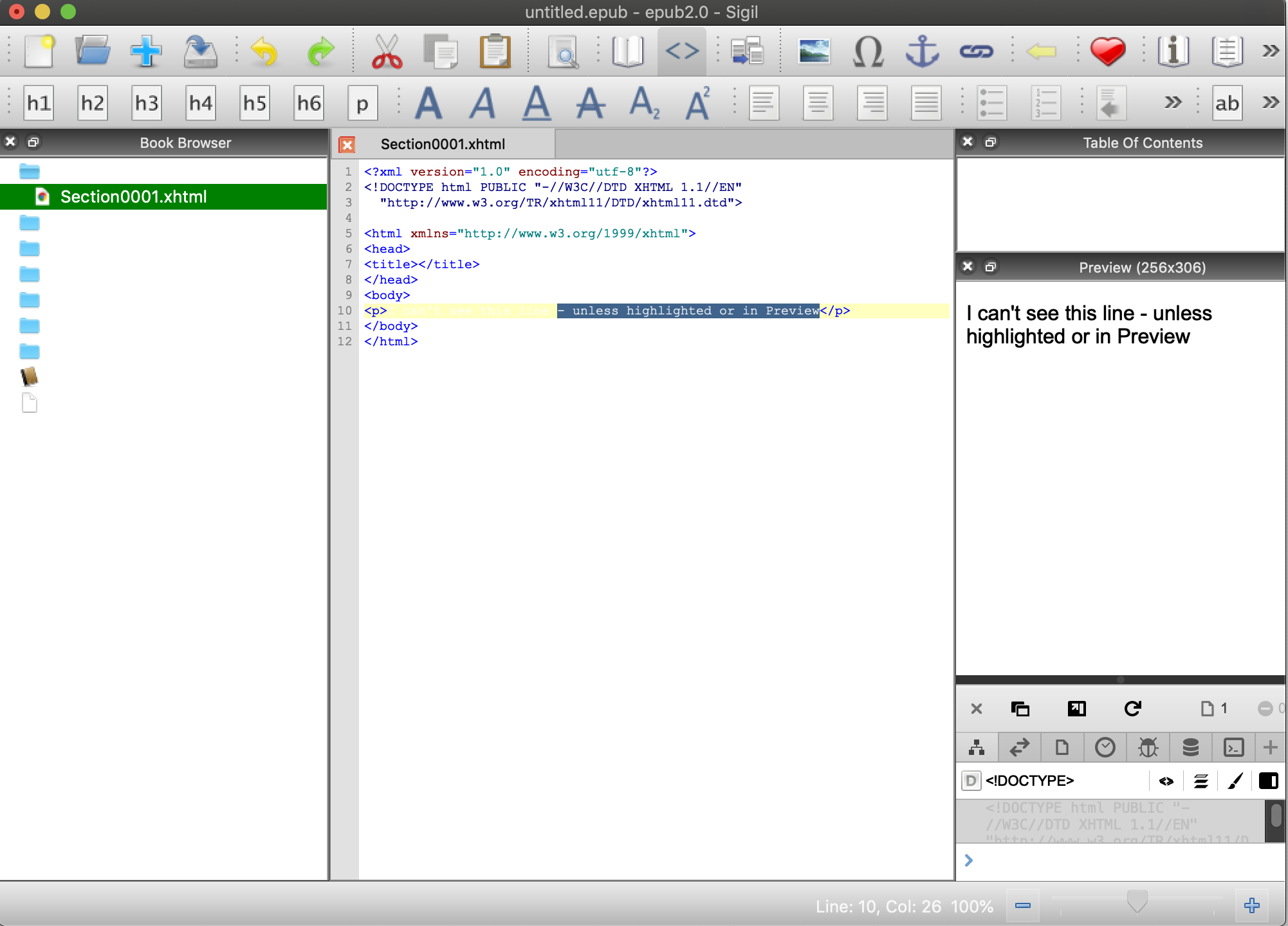The height and width of the screenshot is (926, 1288).
Task: Apply the h1 heading style
Action: 39,103
